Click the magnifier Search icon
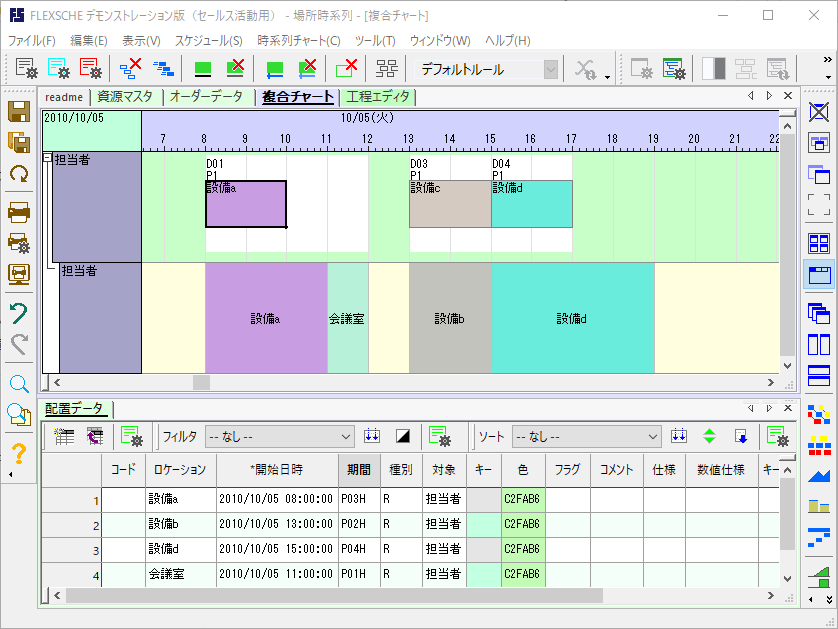The width and height of the screenshot is (838, 629). pyautogui.click(x=18, y=384)
